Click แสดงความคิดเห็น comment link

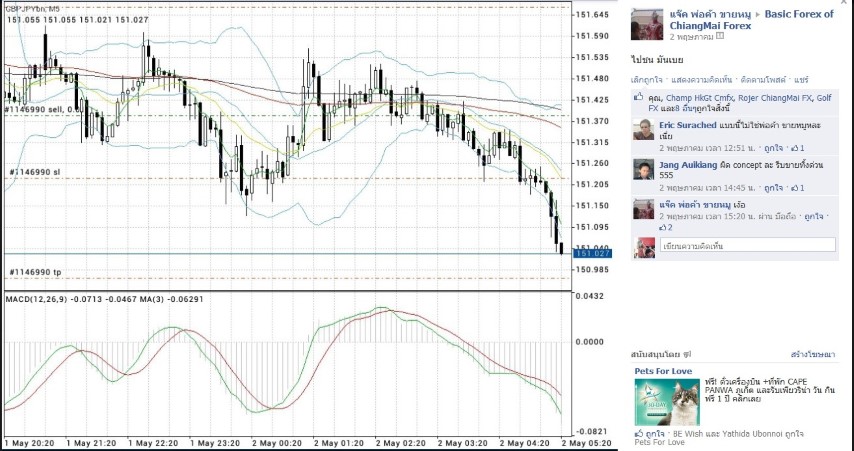[x=702, y=80]
